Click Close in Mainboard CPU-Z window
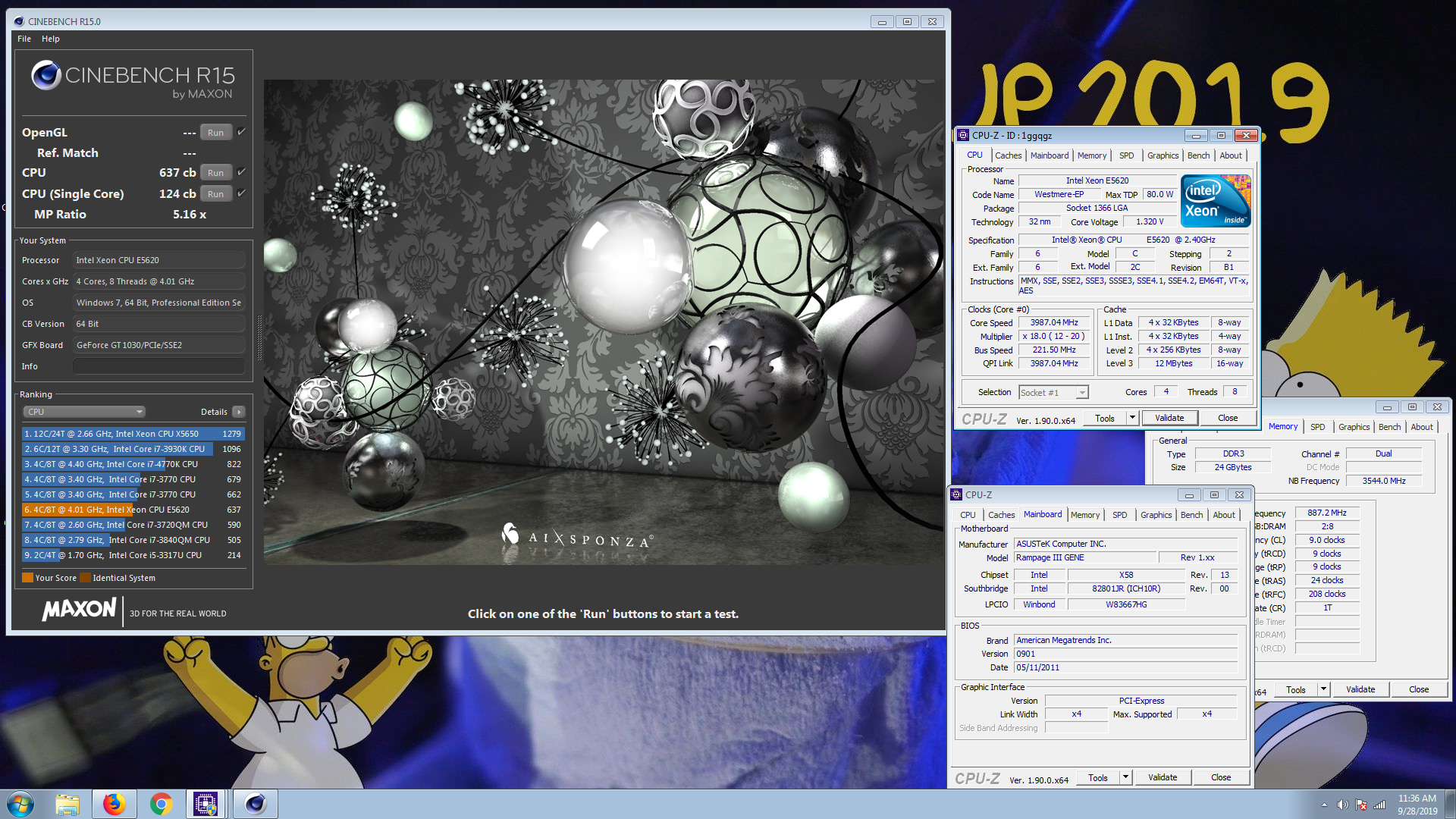 1221,777
